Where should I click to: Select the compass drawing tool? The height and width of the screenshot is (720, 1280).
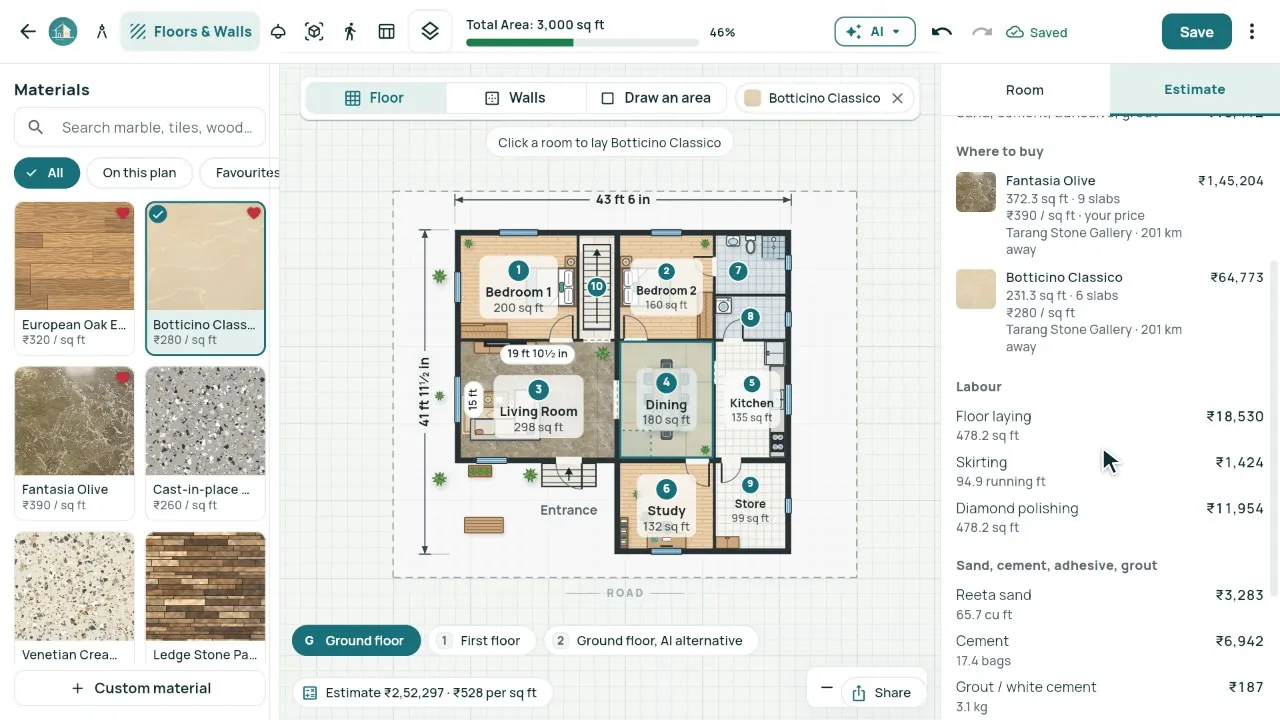pyautogui.click(x=102, y=32)
